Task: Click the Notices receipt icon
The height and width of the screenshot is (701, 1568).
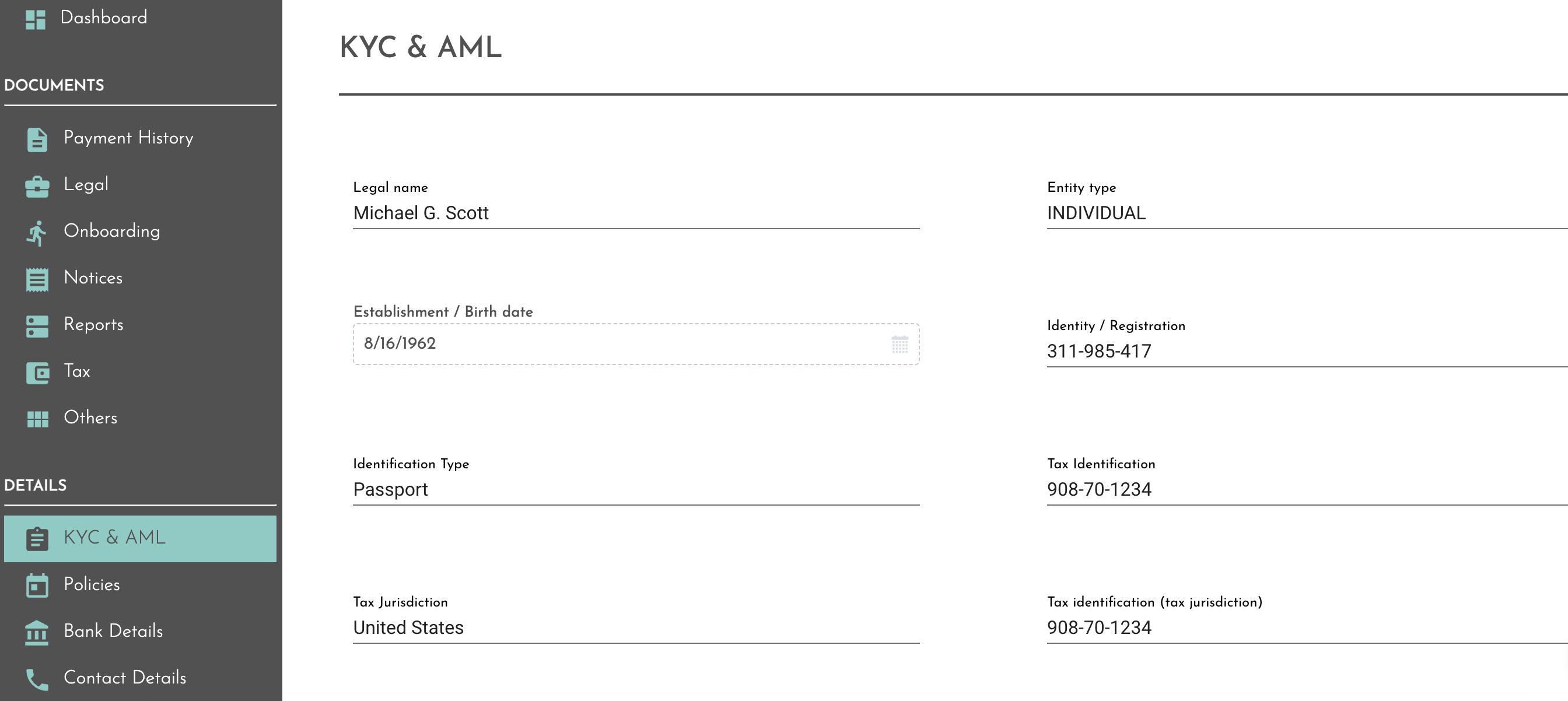Action: [x=37, y=280]
